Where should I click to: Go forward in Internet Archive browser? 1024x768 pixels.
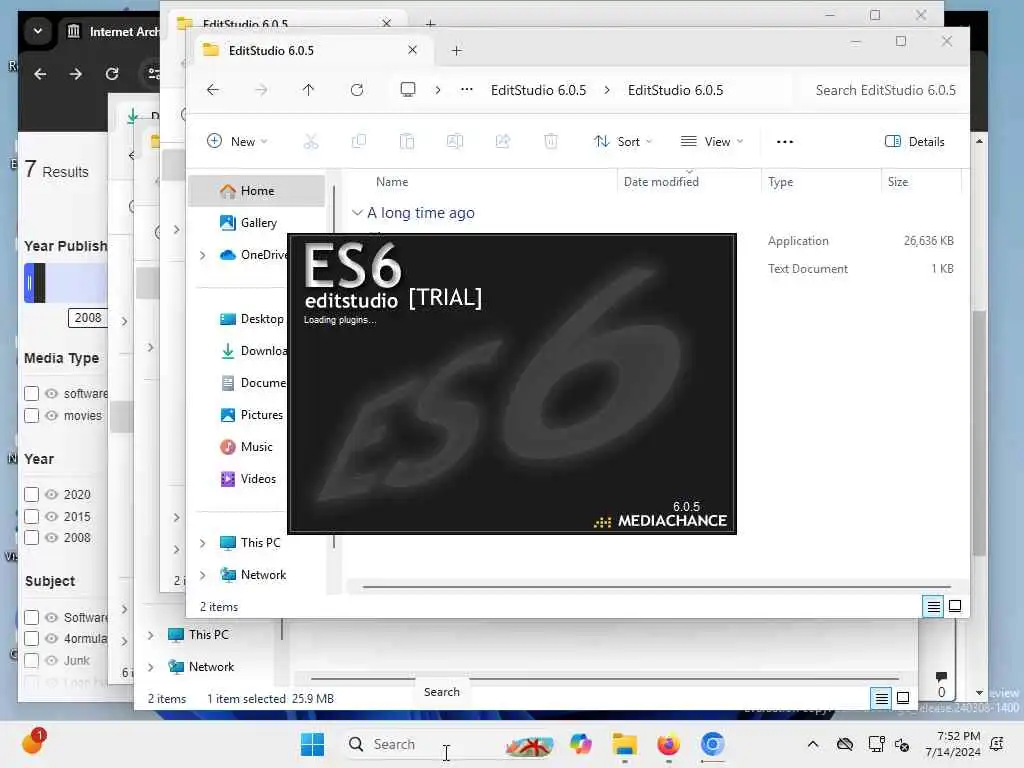[x=76, y=74]
